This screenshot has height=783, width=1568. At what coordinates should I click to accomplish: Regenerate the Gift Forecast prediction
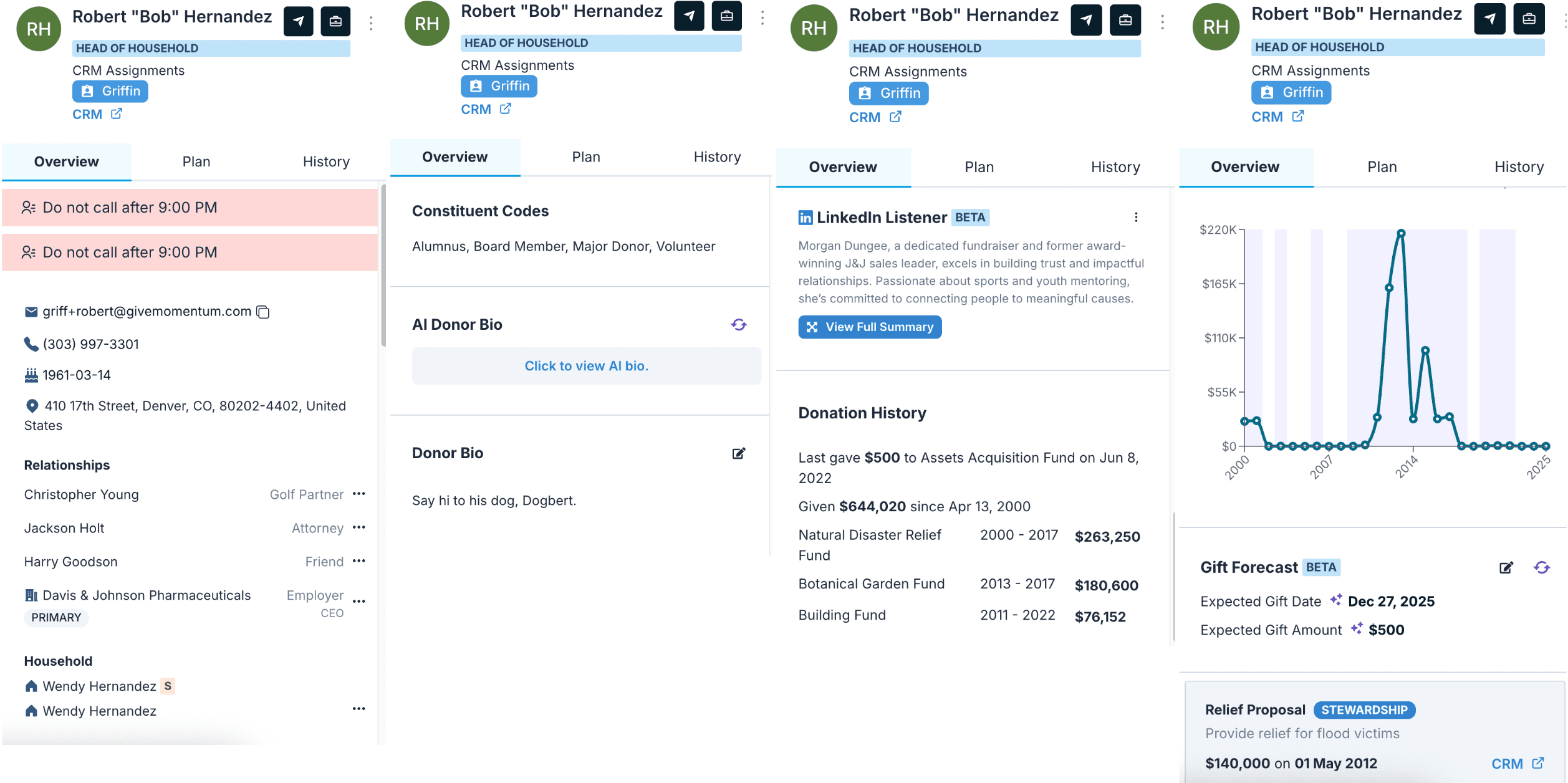point(1541,567)
